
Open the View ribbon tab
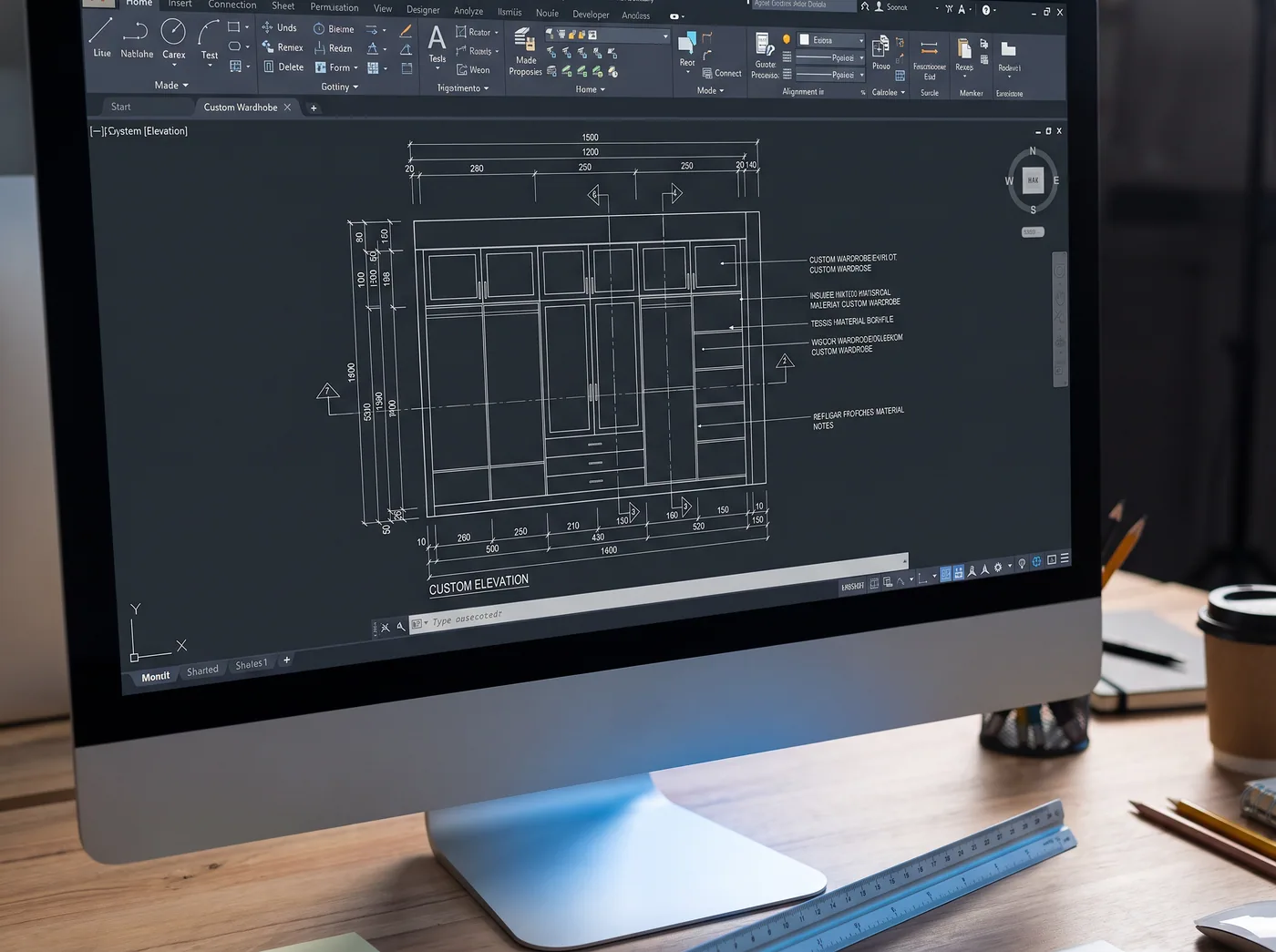pos(383,8)
